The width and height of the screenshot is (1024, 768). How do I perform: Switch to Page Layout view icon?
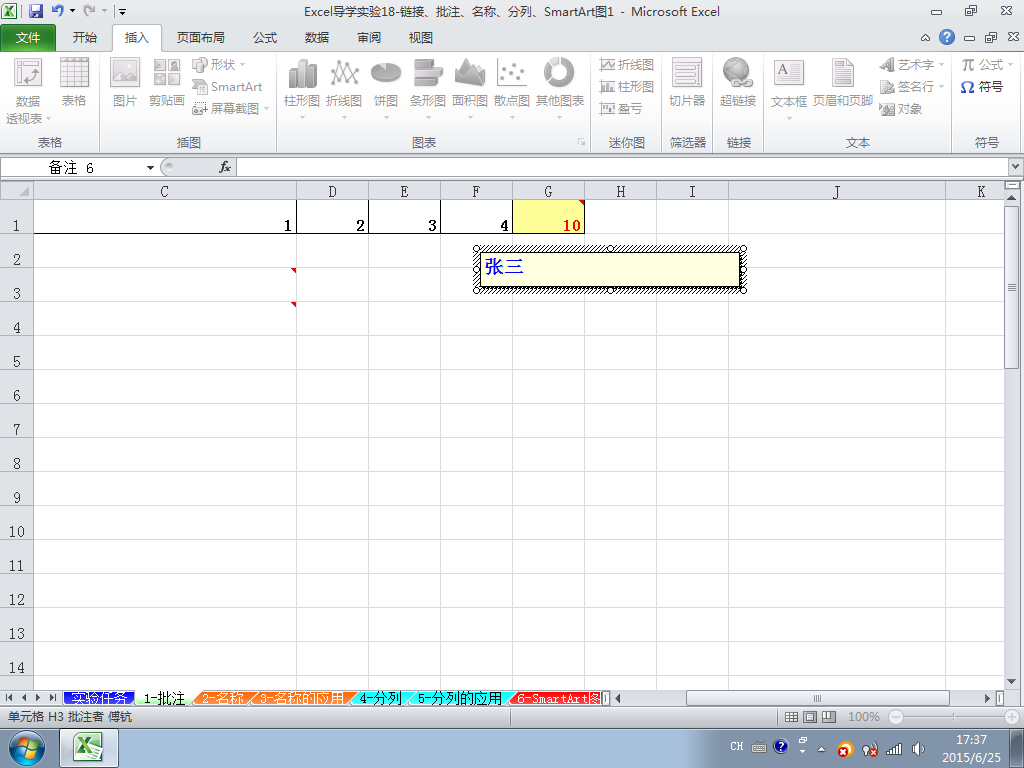pyautogui.click(x=810, y=717)
